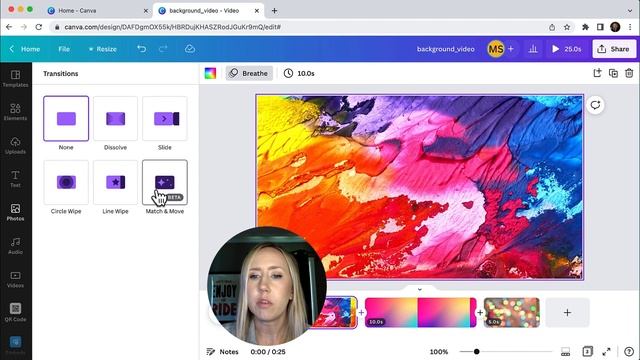Click the comment refresh bubble beside the canvas

click(x=595, y=105)
